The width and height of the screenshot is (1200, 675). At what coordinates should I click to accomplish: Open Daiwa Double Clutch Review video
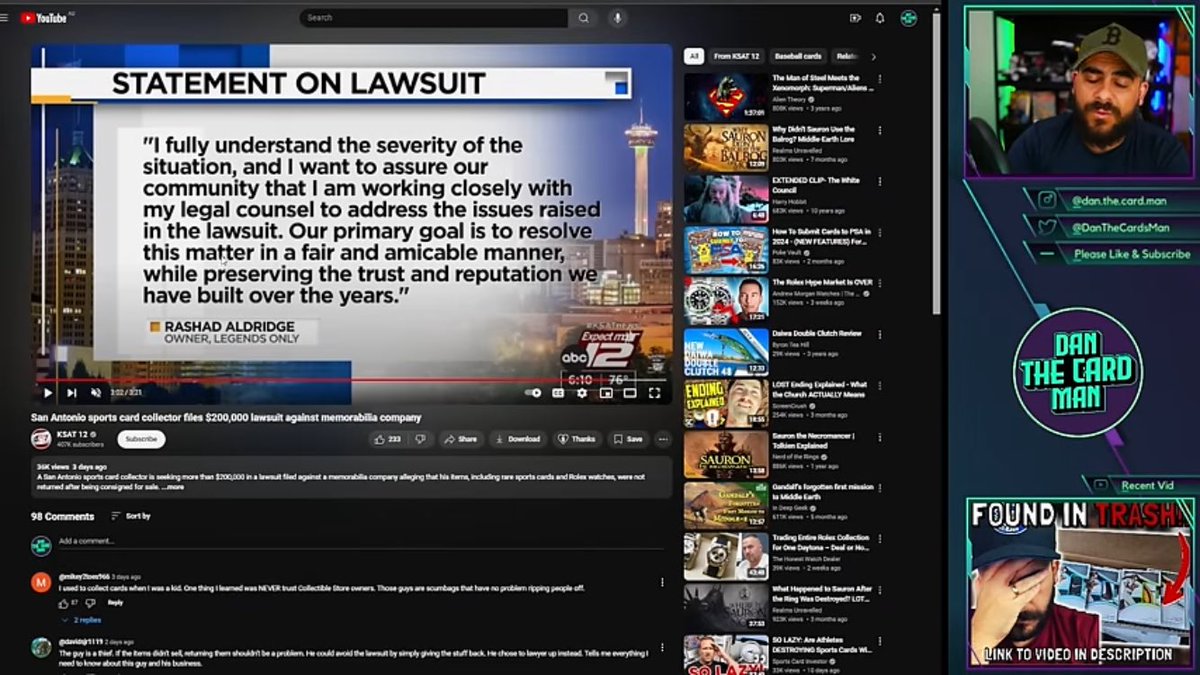click(726, 352)
